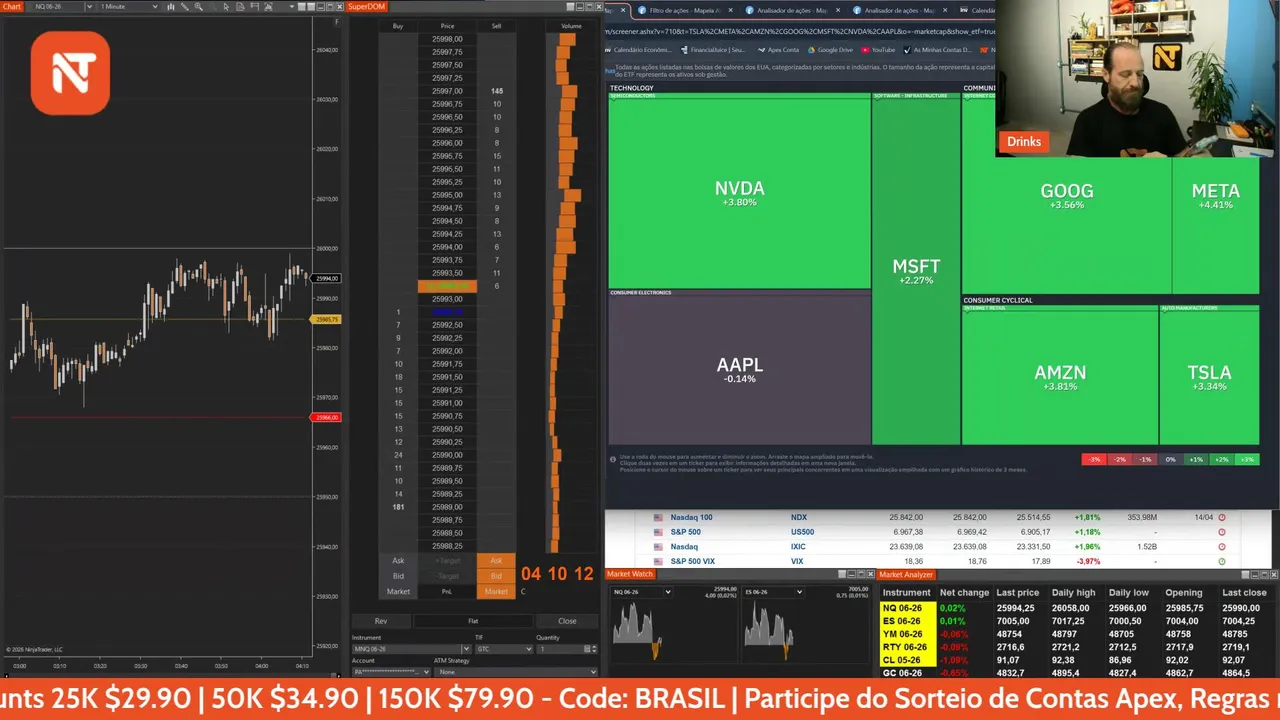Select the drawing tools pencil icon
The image size is (1280, 720).
tap(185, 7)
